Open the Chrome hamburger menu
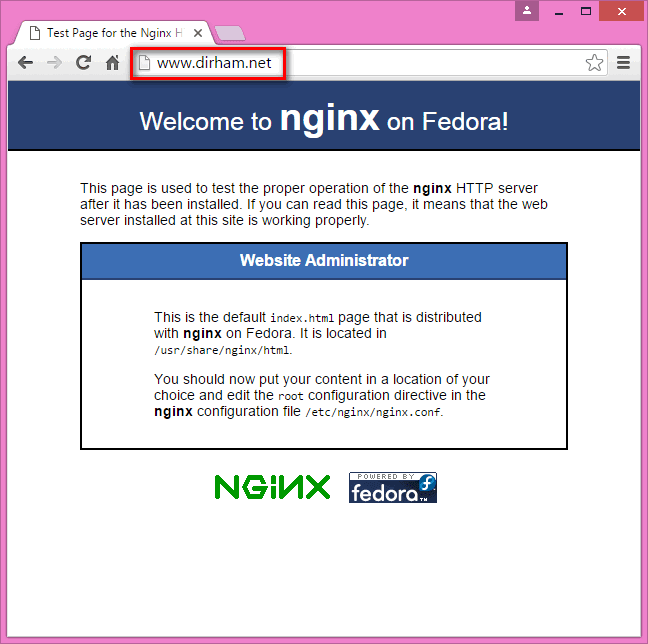648x644 pixels. tap(623, 63)
